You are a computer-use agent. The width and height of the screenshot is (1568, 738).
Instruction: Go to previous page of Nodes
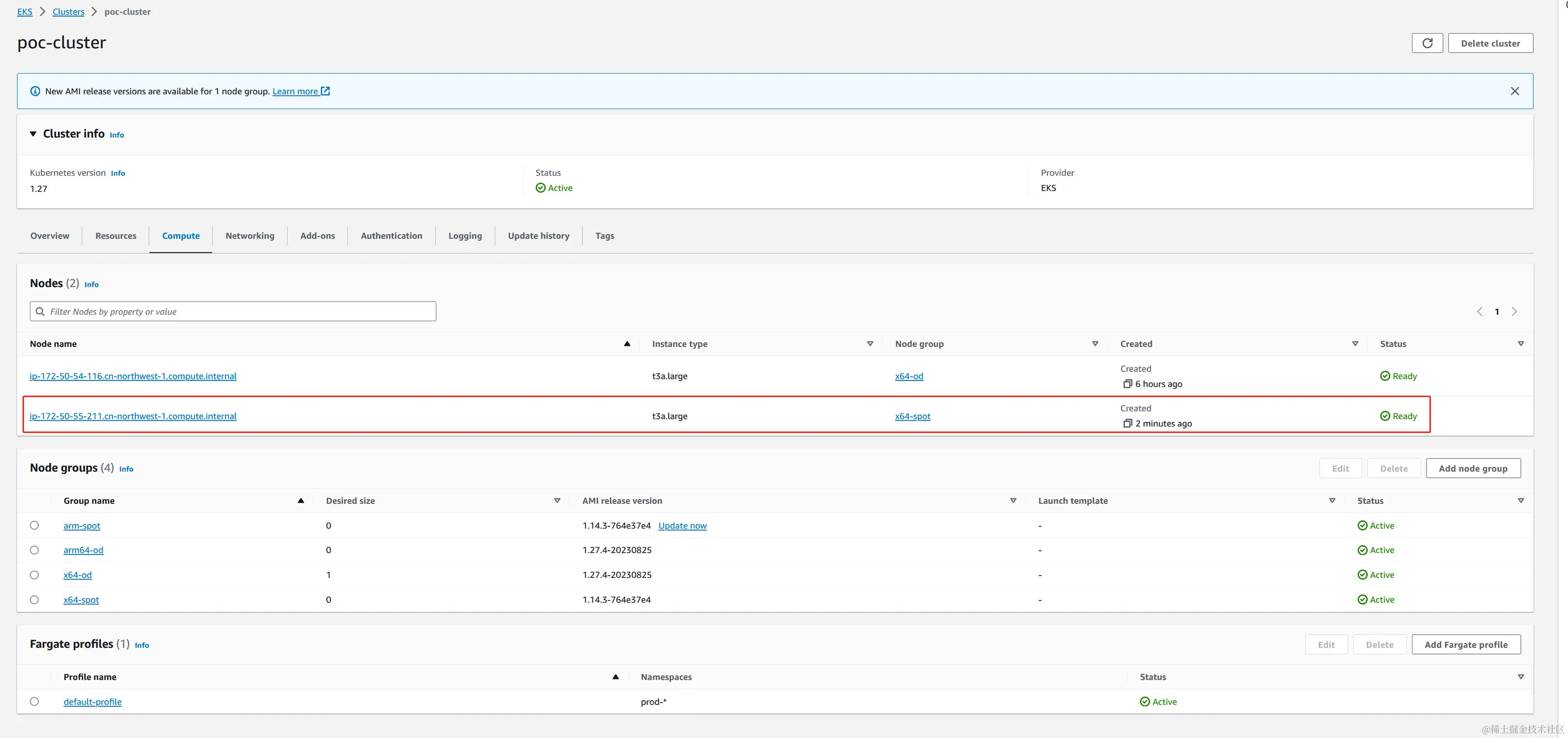pyautogui.click(x=1479, y=311)
